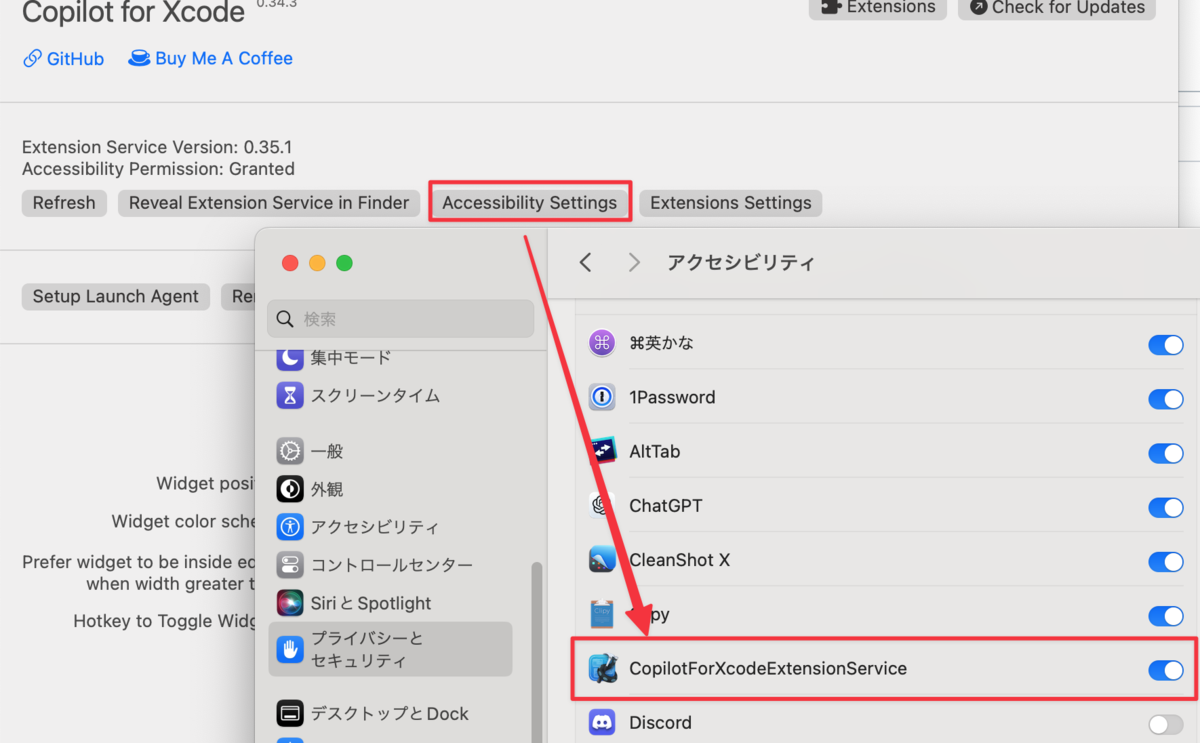Go forward with the right chevron
Viewport: 1200px width, 743px height.
point(634,262)
